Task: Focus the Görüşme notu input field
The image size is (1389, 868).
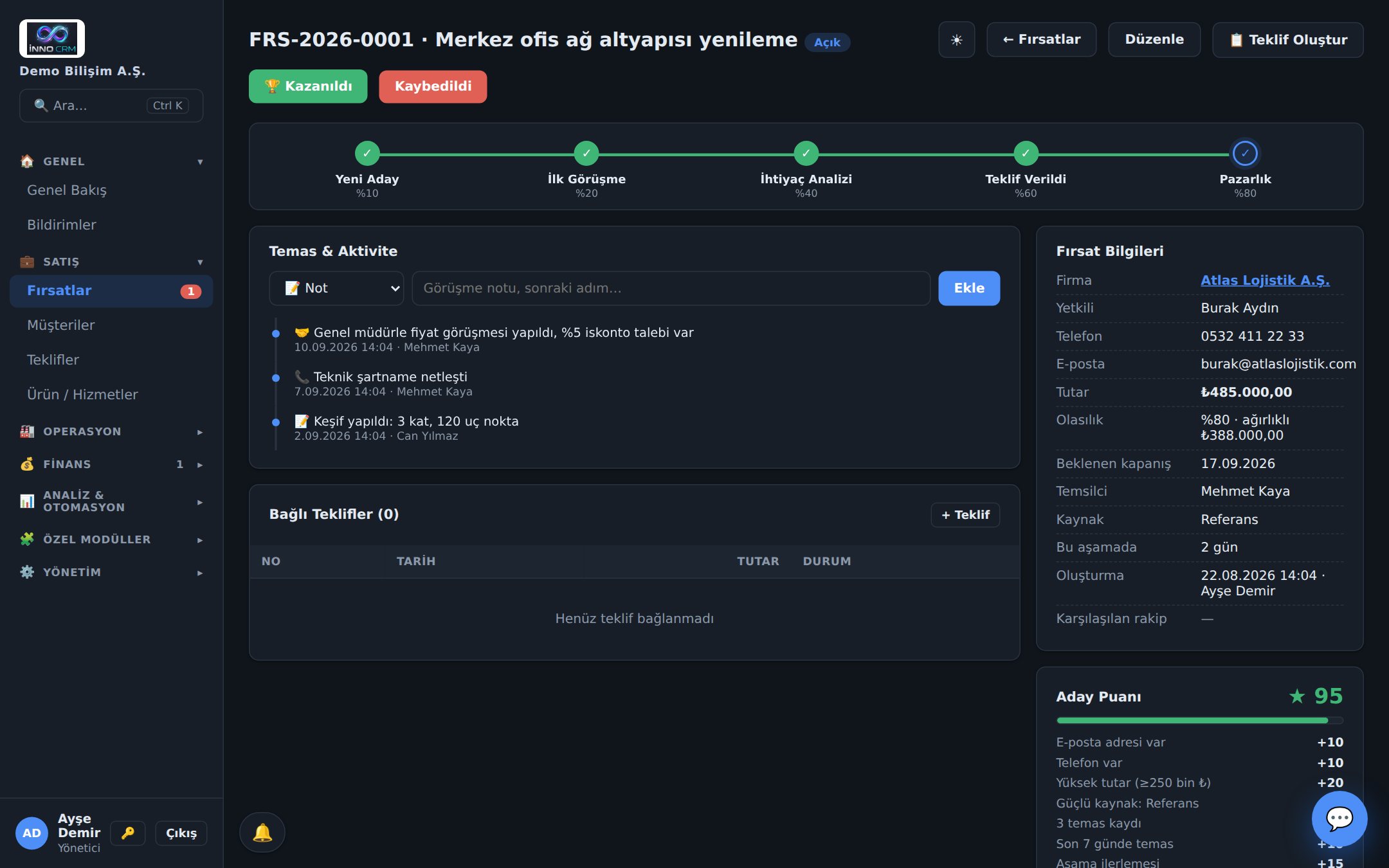Action: (x=671, y=288)
